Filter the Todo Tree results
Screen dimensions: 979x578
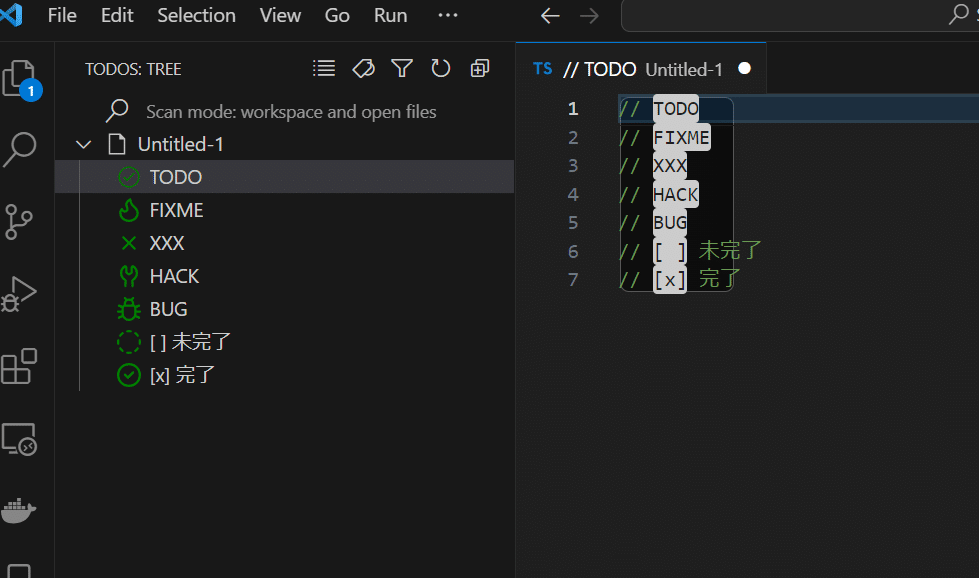[402, 68]
